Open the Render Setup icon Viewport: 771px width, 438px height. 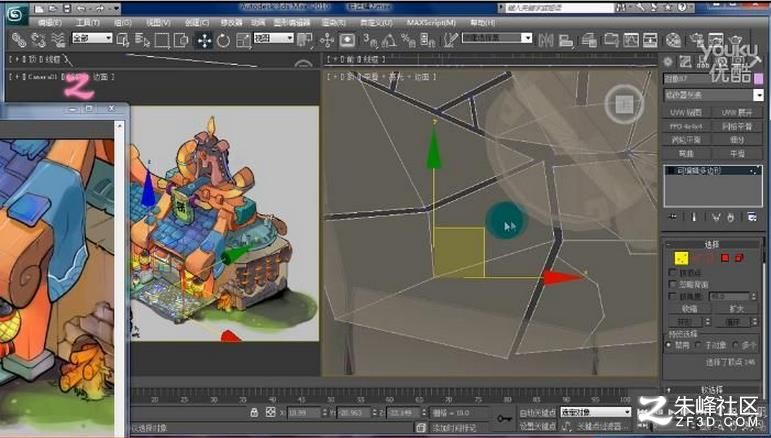697,40
